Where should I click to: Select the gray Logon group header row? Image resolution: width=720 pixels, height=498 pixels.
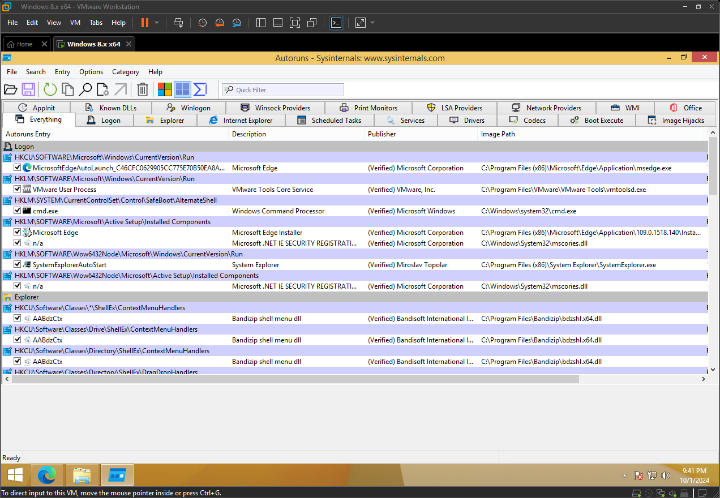(354, 146)
